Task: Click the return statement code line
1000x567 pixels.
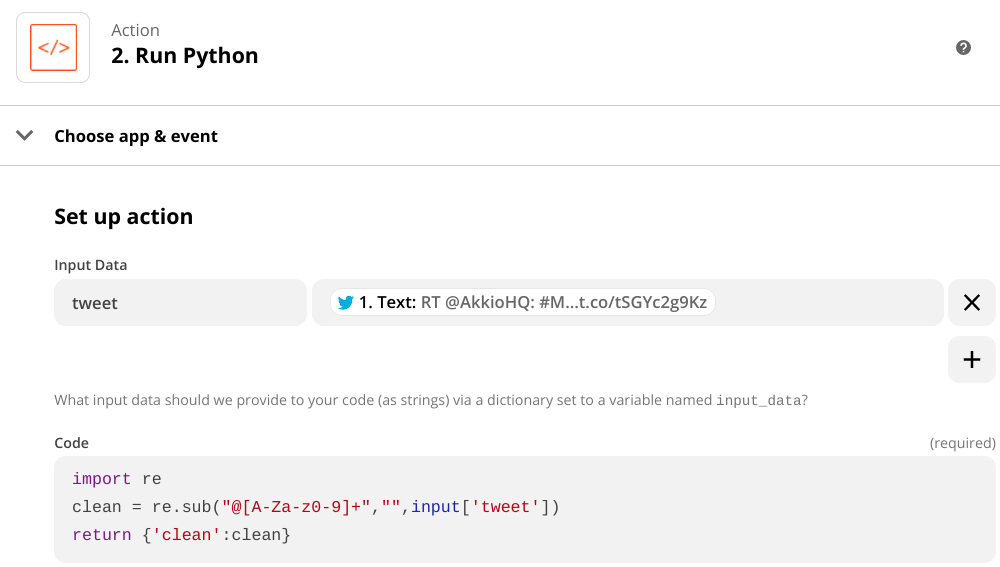Action: point(180,535)
